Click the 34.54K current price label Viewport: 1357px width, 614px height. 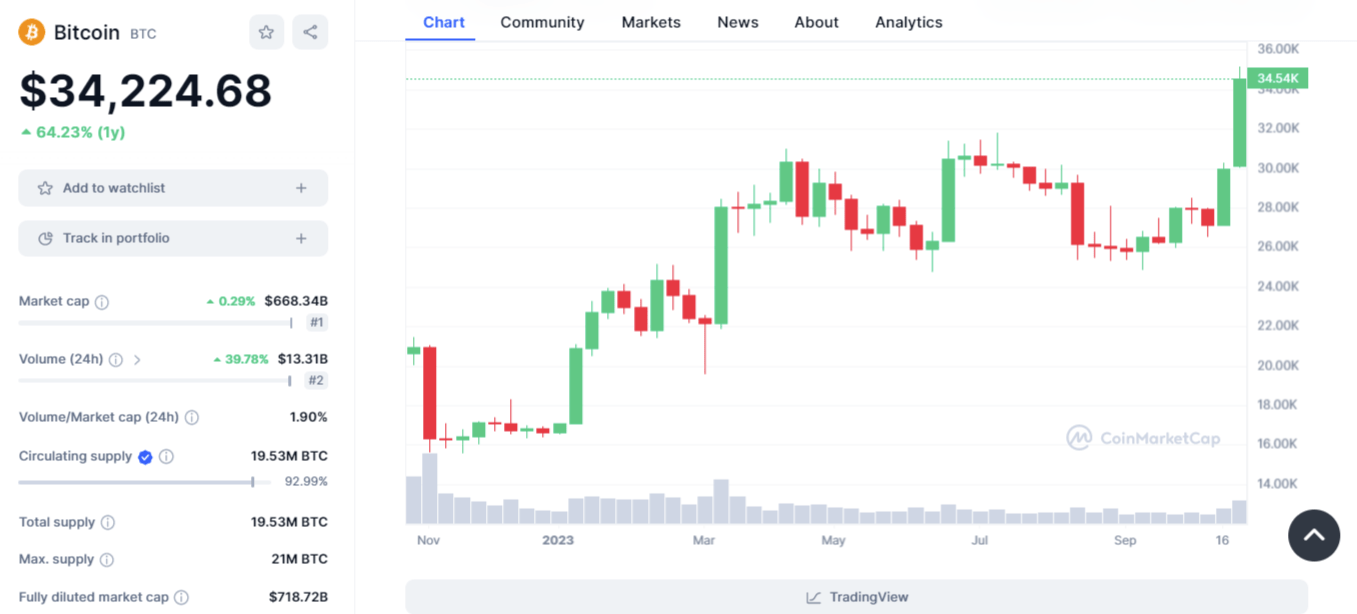click(x=1278, y=78)
